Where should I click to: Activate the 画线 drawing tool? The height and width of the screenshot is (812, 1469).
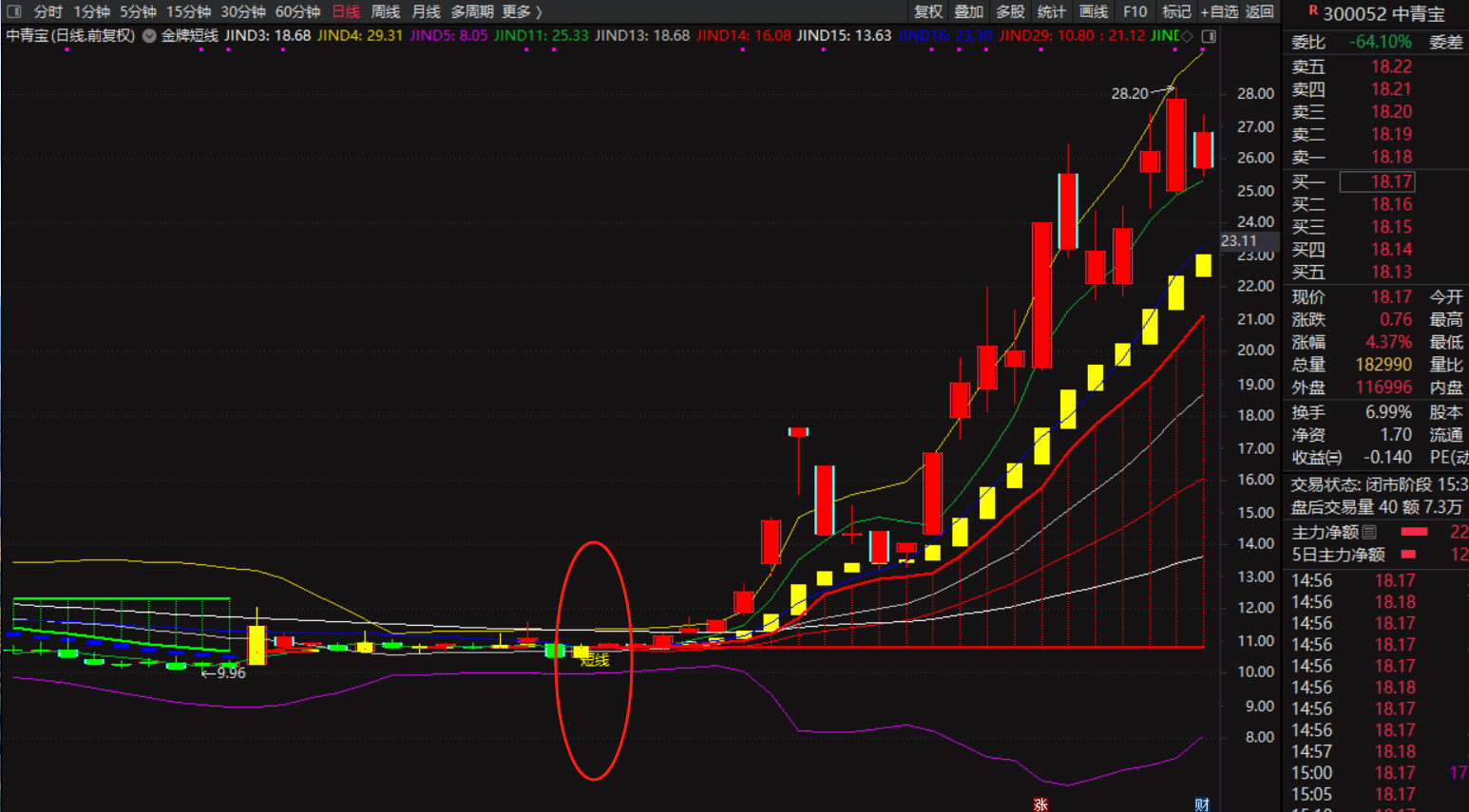tap(1094, 11)
